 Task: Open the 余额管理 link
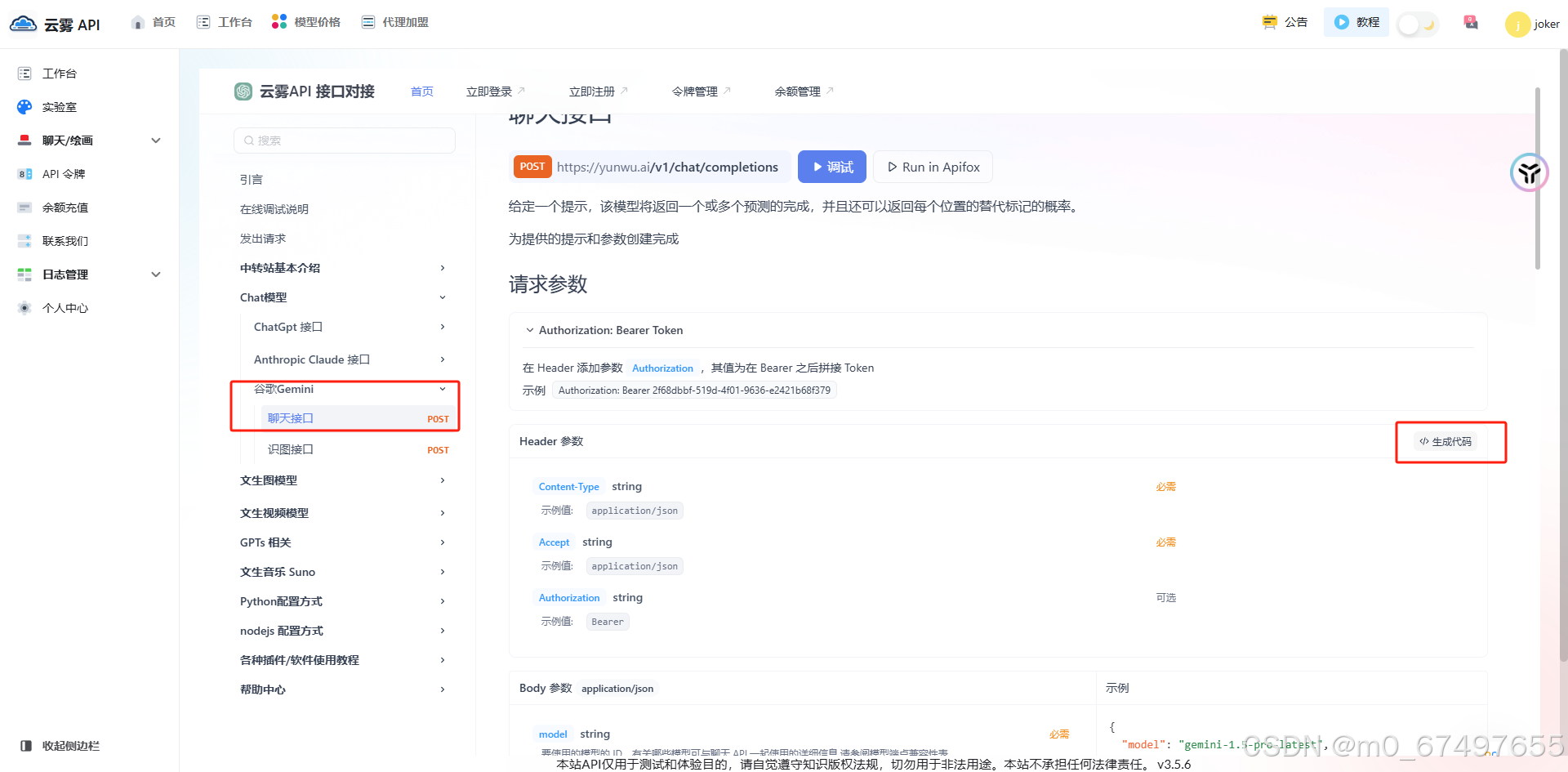click(804, 91)
